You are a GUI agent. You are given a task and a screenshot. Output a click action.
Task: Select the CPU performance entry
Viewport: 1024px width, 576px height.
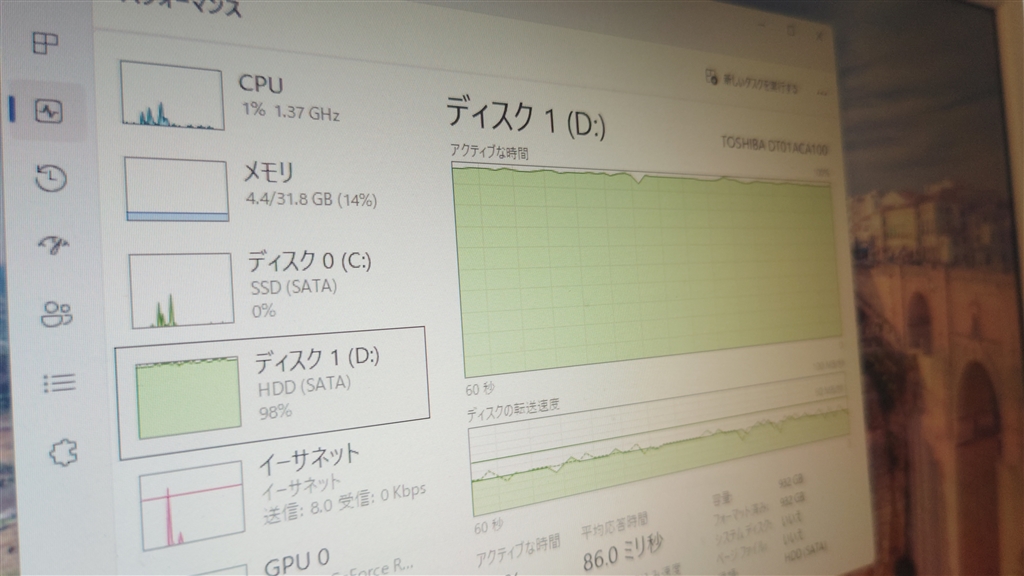(x=271, y=97)
